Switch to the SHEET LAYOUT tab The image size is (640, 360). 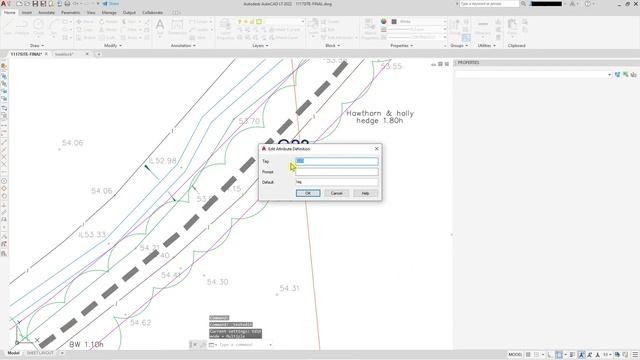[40, 353]
